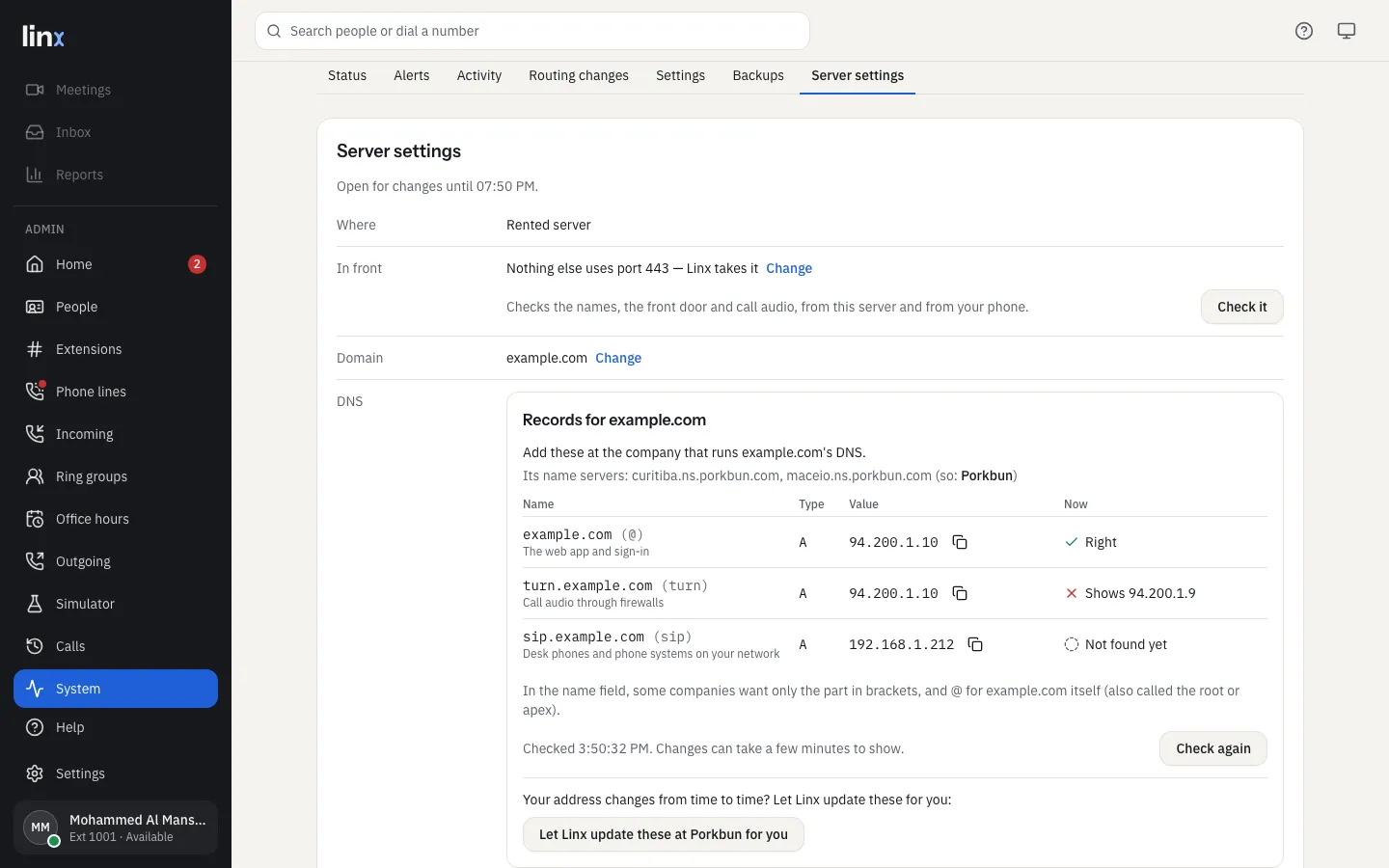Click the 'Not found yet' status text
Image resolution: width=1389 pixels, height=868 pixels.
1126,644
